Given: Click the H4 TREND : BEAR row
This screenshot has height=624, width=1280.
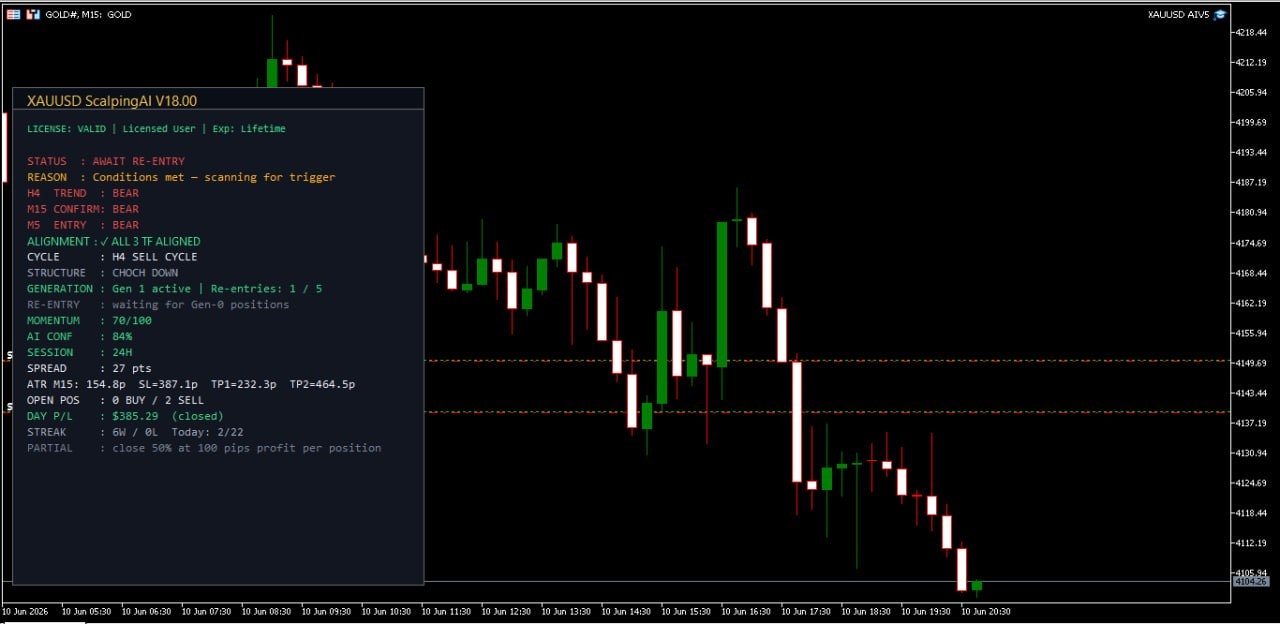Looking at the screenshot, I should [83, 193].
